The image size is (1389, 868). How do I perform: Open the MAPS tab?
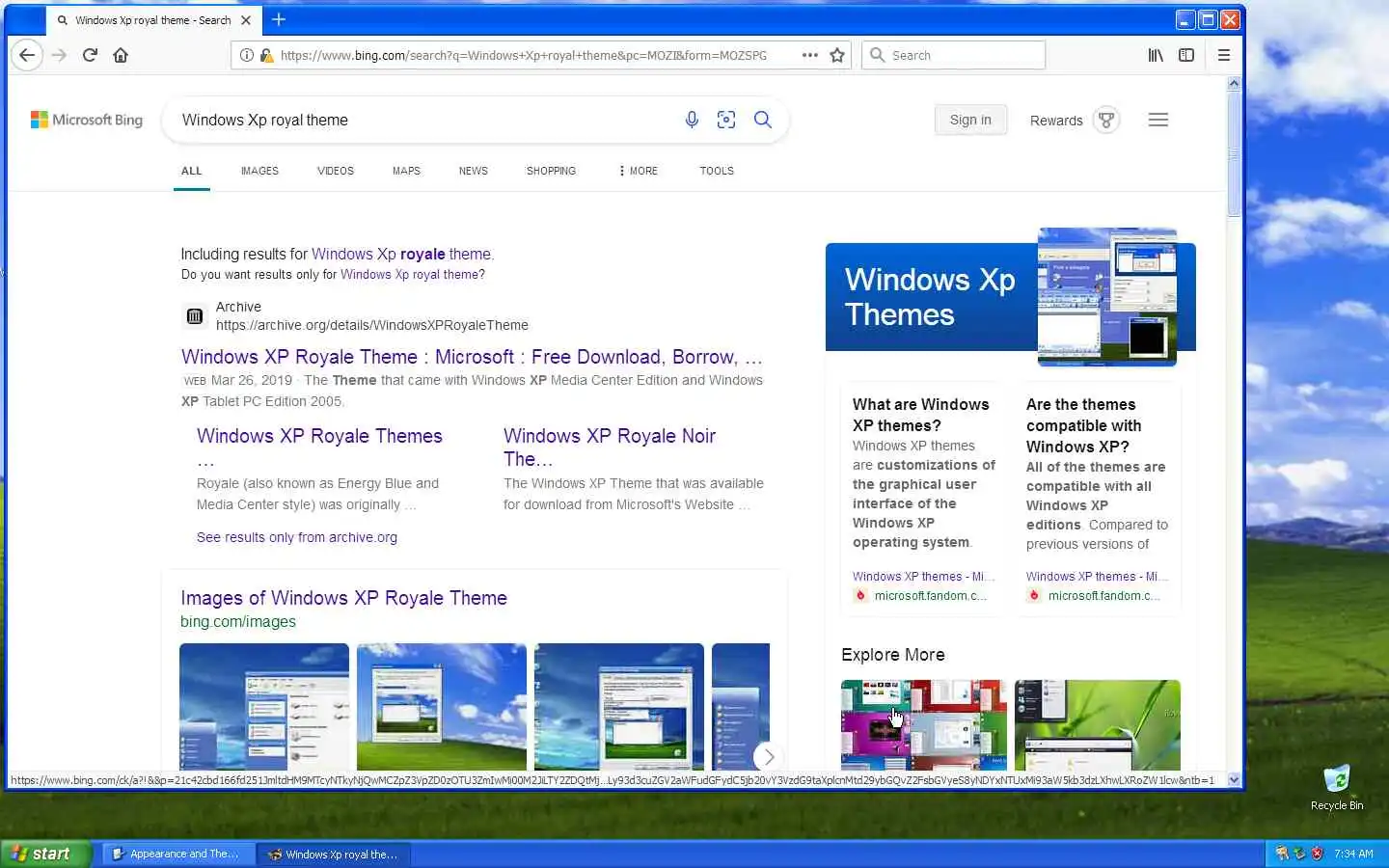pos(406,171)
